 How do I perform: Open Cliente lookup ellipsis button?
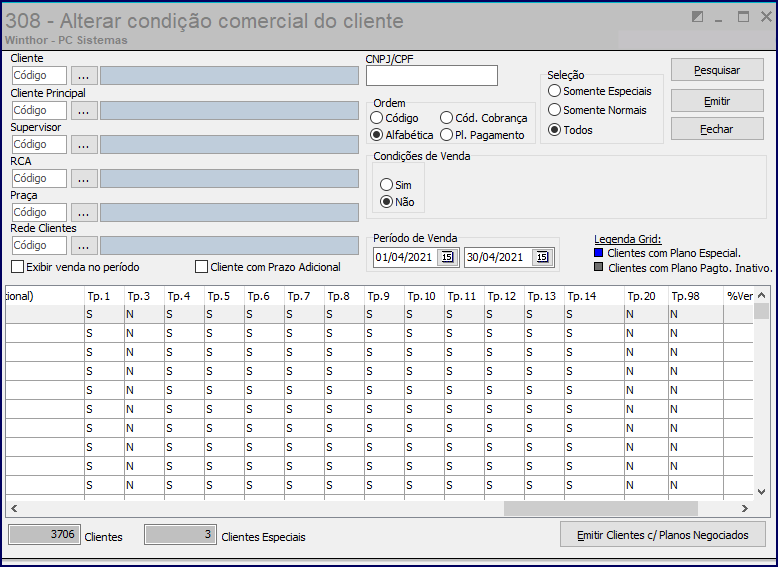84,76
